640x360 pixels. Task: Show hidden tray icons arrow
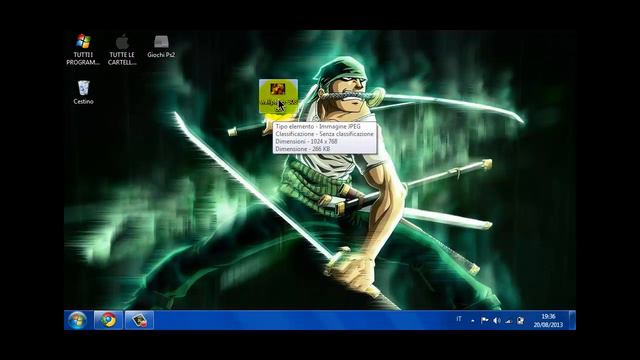coord(472,321)
